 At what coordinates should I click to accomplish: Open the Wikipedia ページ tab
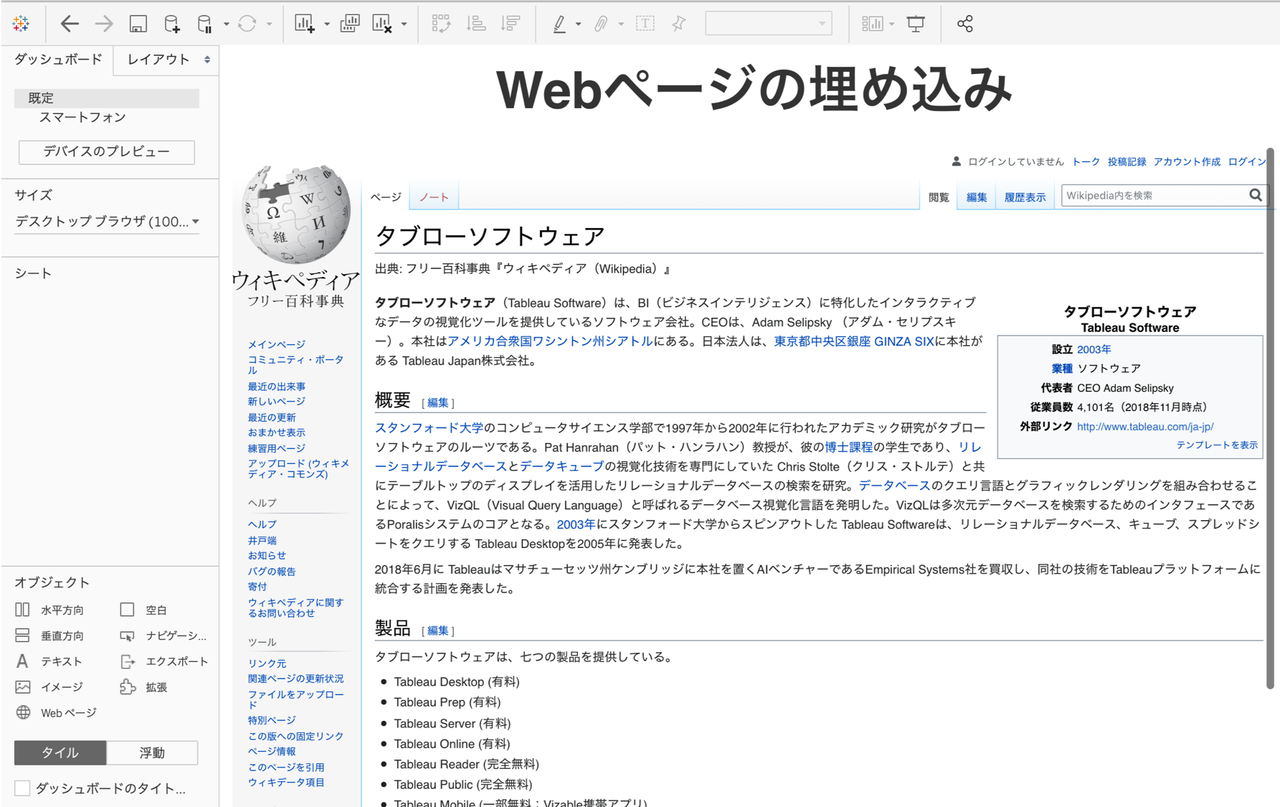point(386,197)
